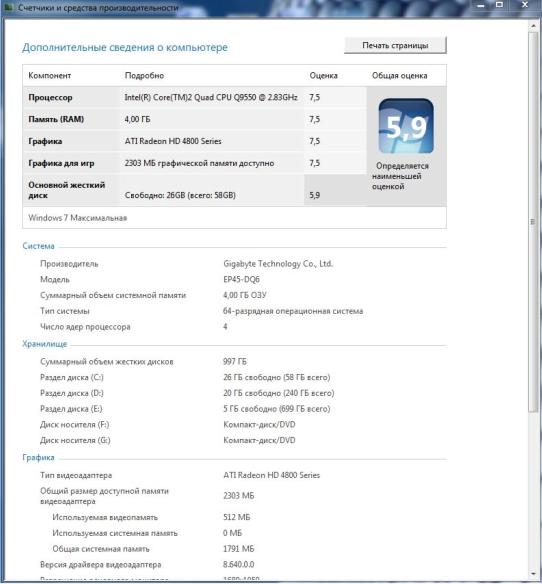Click the 5,9 overall score badge
The width and height of the screenshot is (542, 584).
tap(406, 126)
